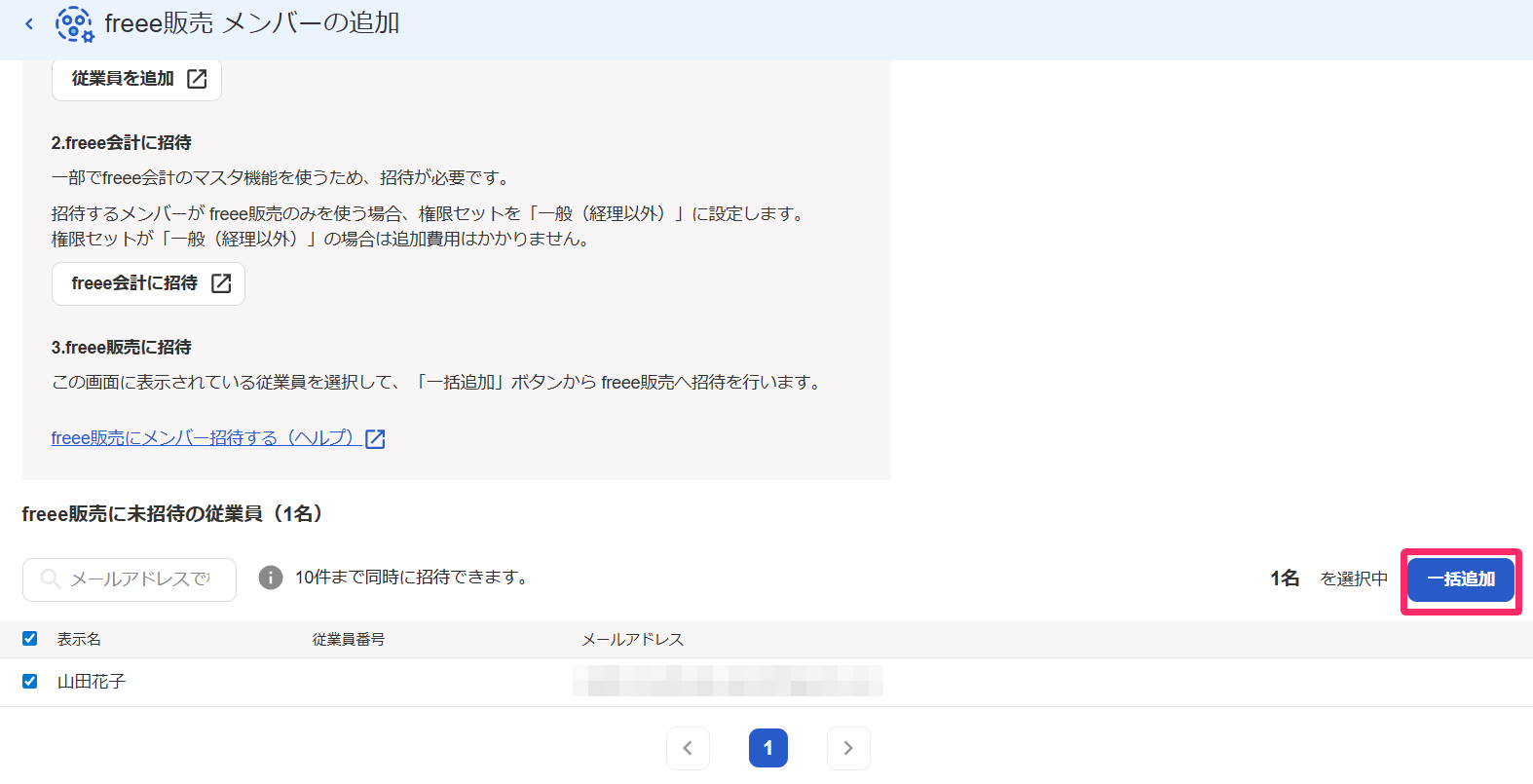Click external-link icon beside the help link
The image size is (1533, 784).
[x=375, y=439]
